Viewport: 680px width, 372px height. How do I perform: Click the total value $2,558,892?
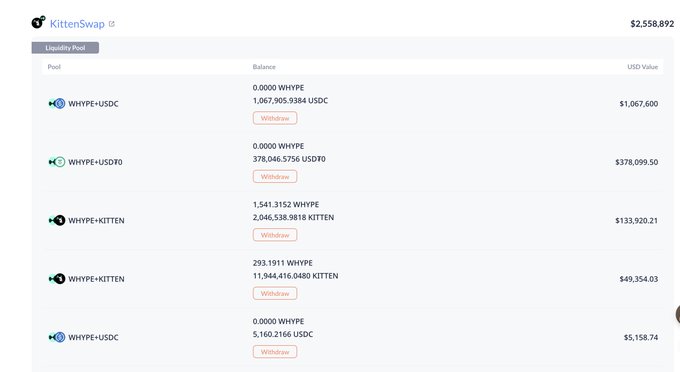click(x=652, y=24)
